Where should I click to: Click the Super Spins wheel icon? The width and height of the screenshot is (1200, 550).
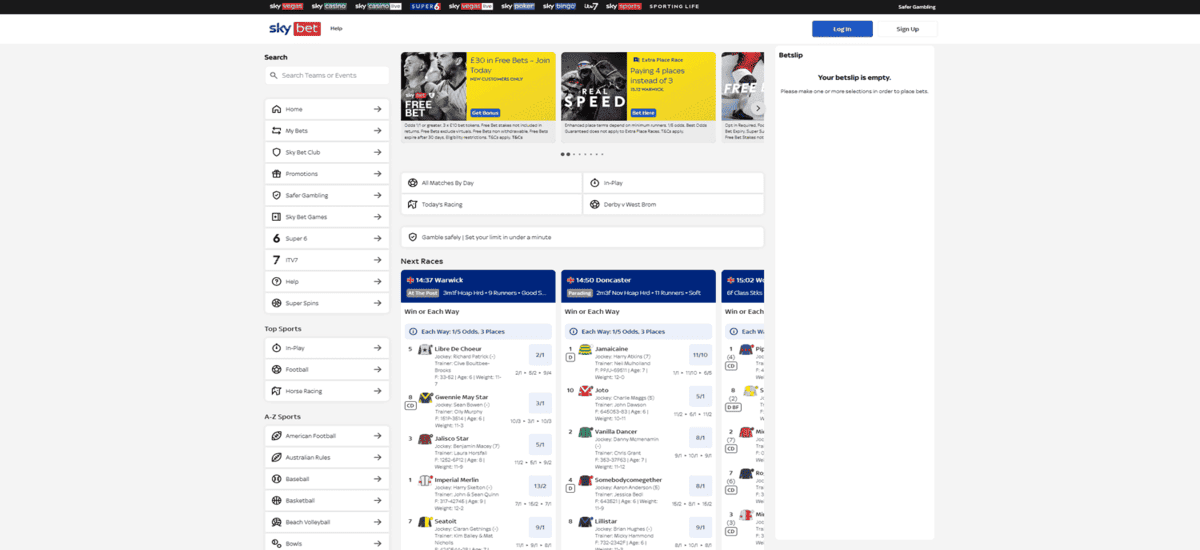click(276, 303)
